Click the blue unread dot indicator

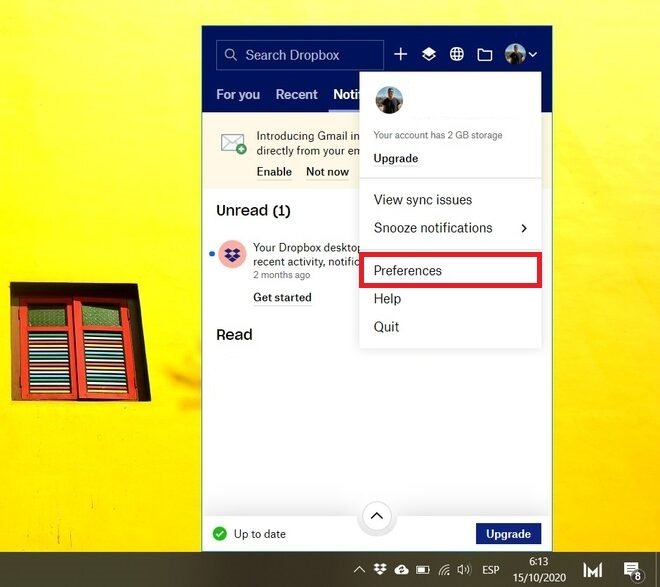(212, 254)
